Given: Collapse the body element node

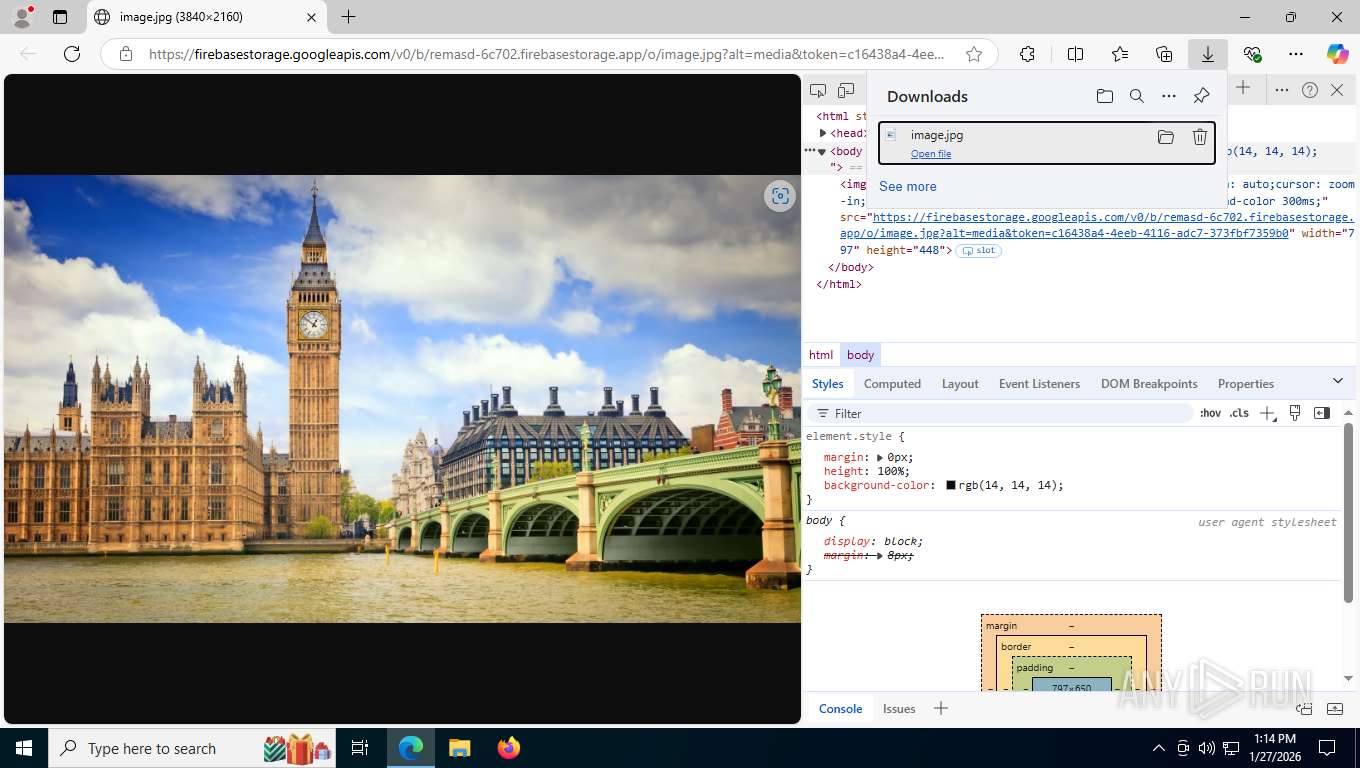Looking at the screenshot, I should [x=822, y=151].
